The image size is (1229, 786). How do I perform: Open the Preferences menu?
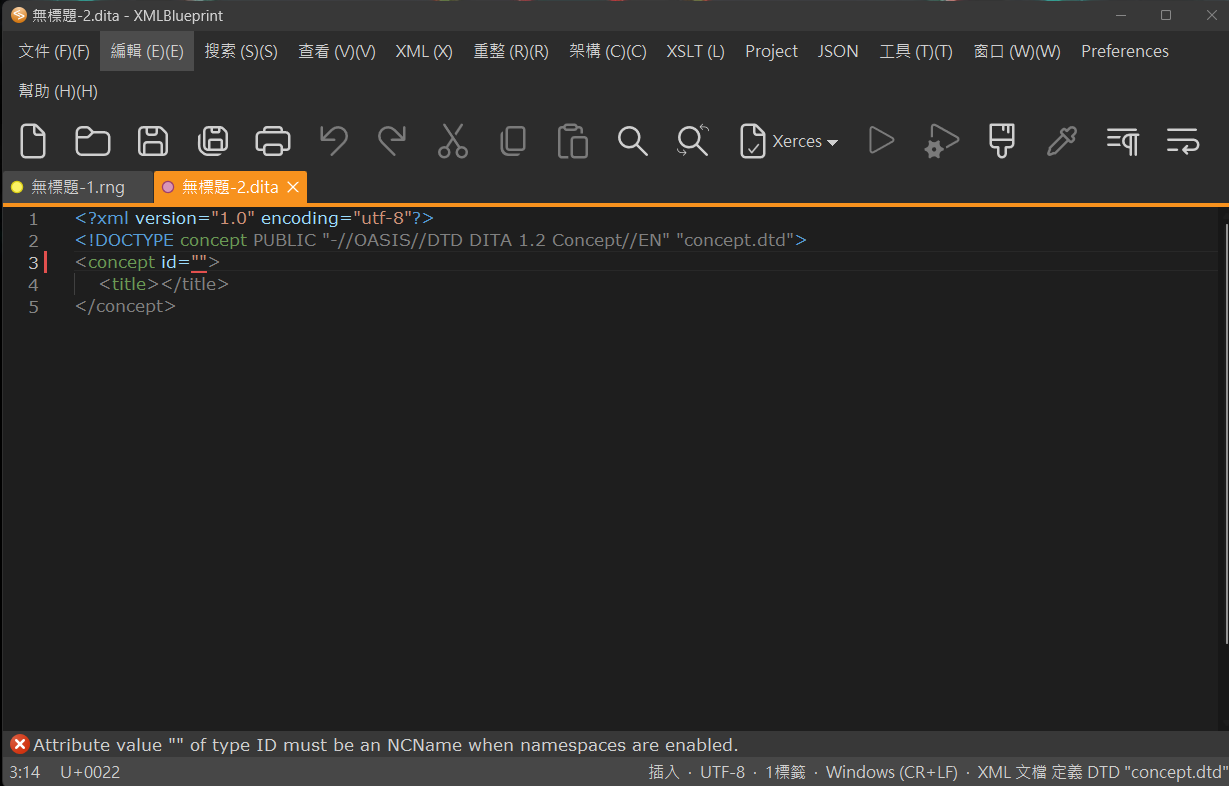coord(1124,51)
